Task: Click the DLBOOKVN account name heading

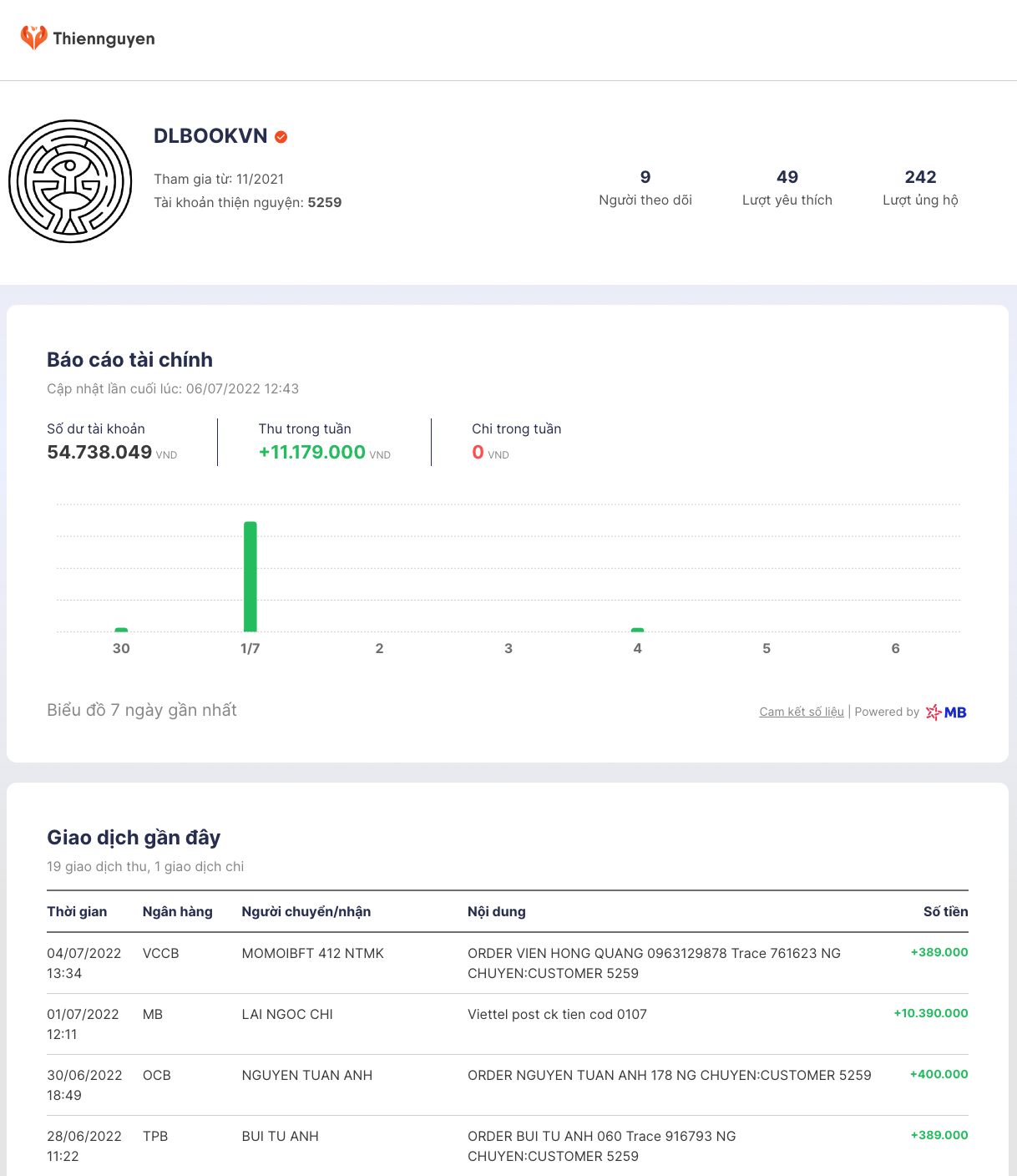Action: click(x=210, y=136)
